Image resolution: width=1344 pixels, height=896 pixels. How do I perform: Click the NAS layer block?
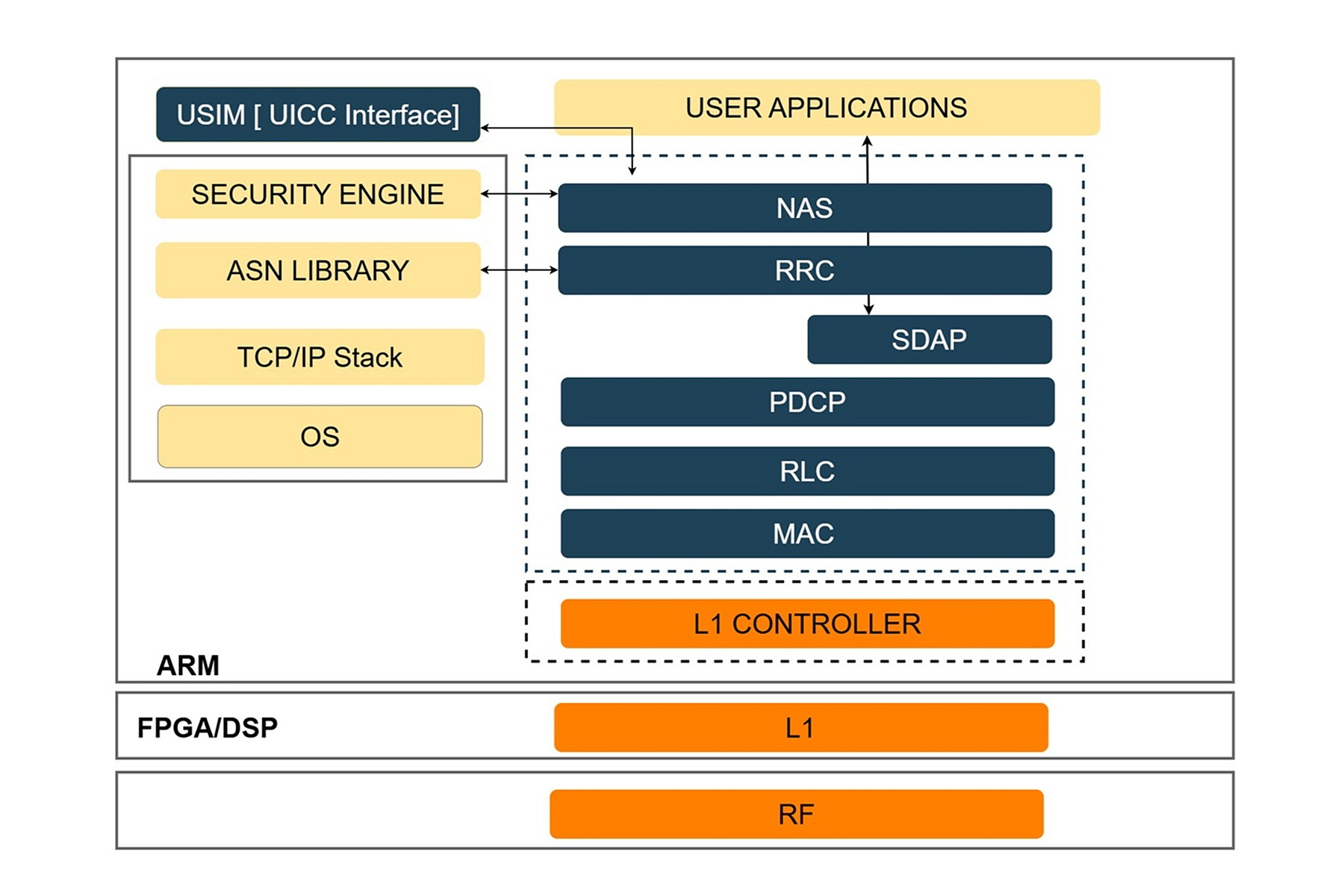coord(805,208)
